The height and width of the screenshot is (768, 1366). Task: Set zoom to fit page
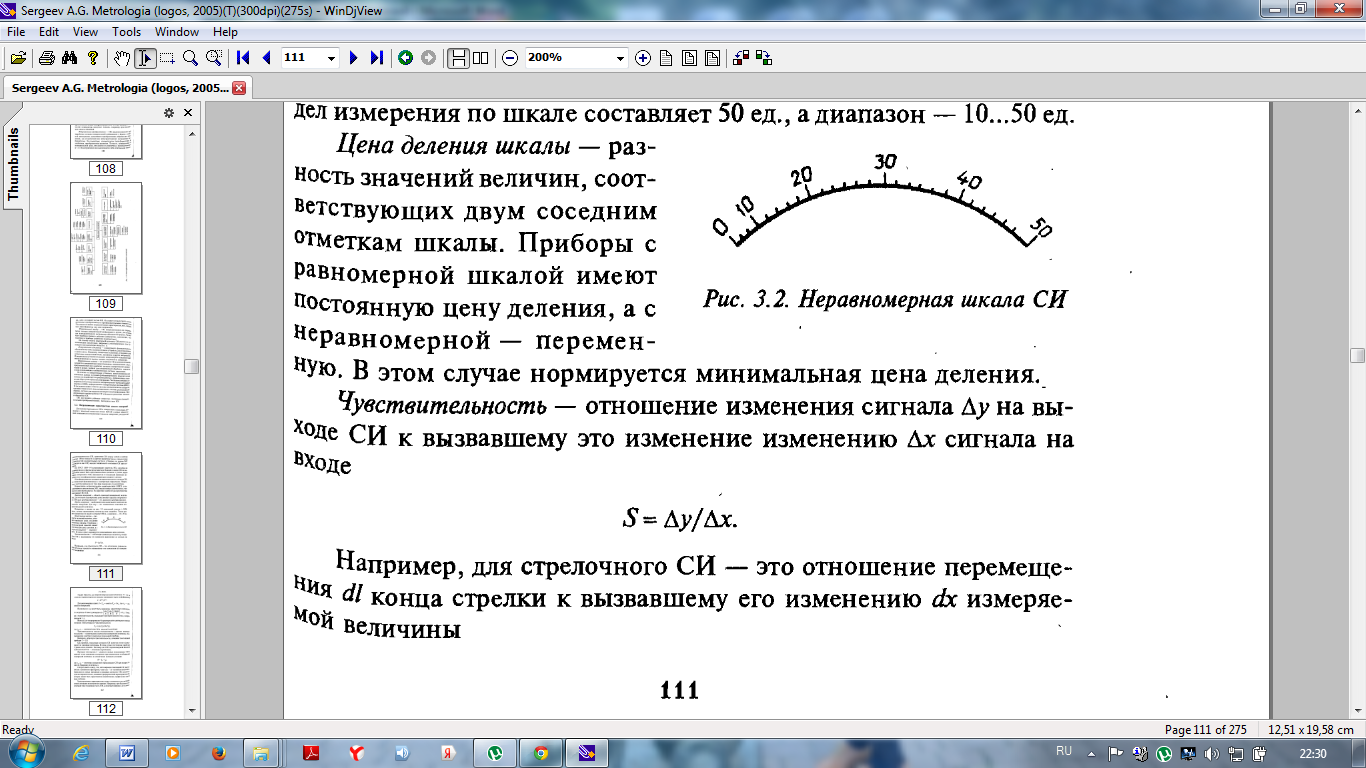[x=689, y=58]
